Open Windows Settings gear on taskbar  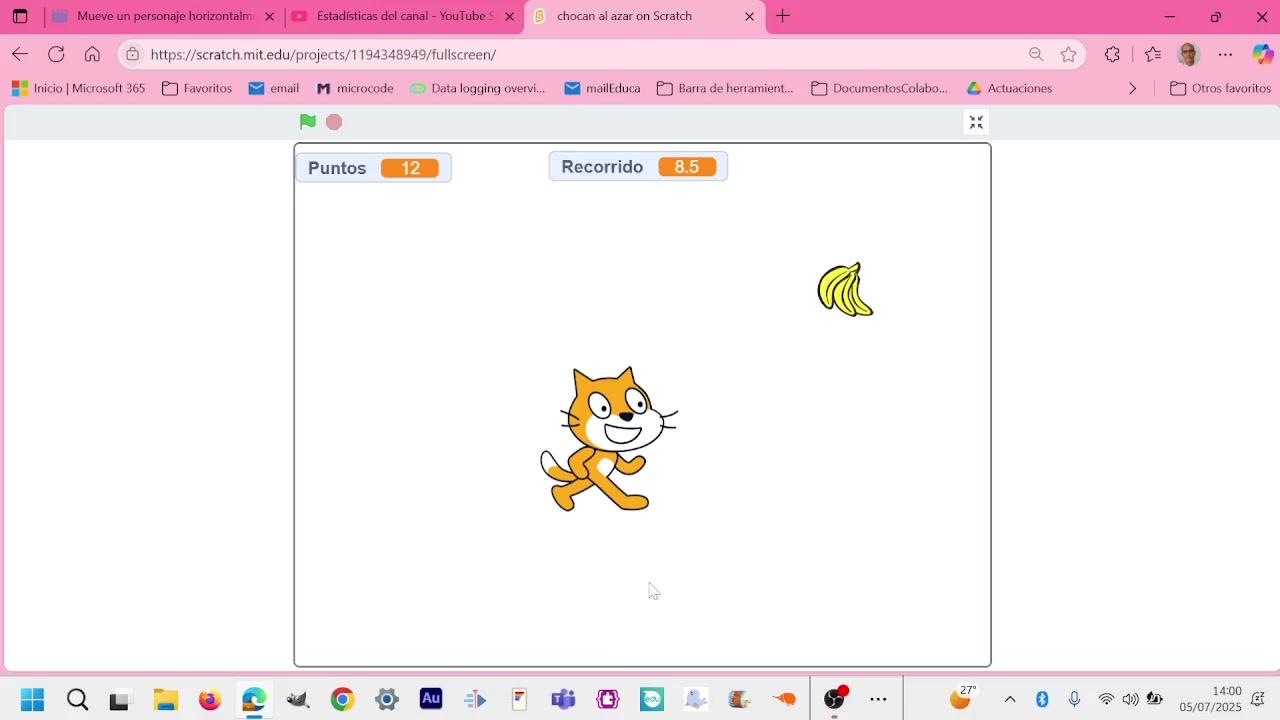click(x=387, y=699)
